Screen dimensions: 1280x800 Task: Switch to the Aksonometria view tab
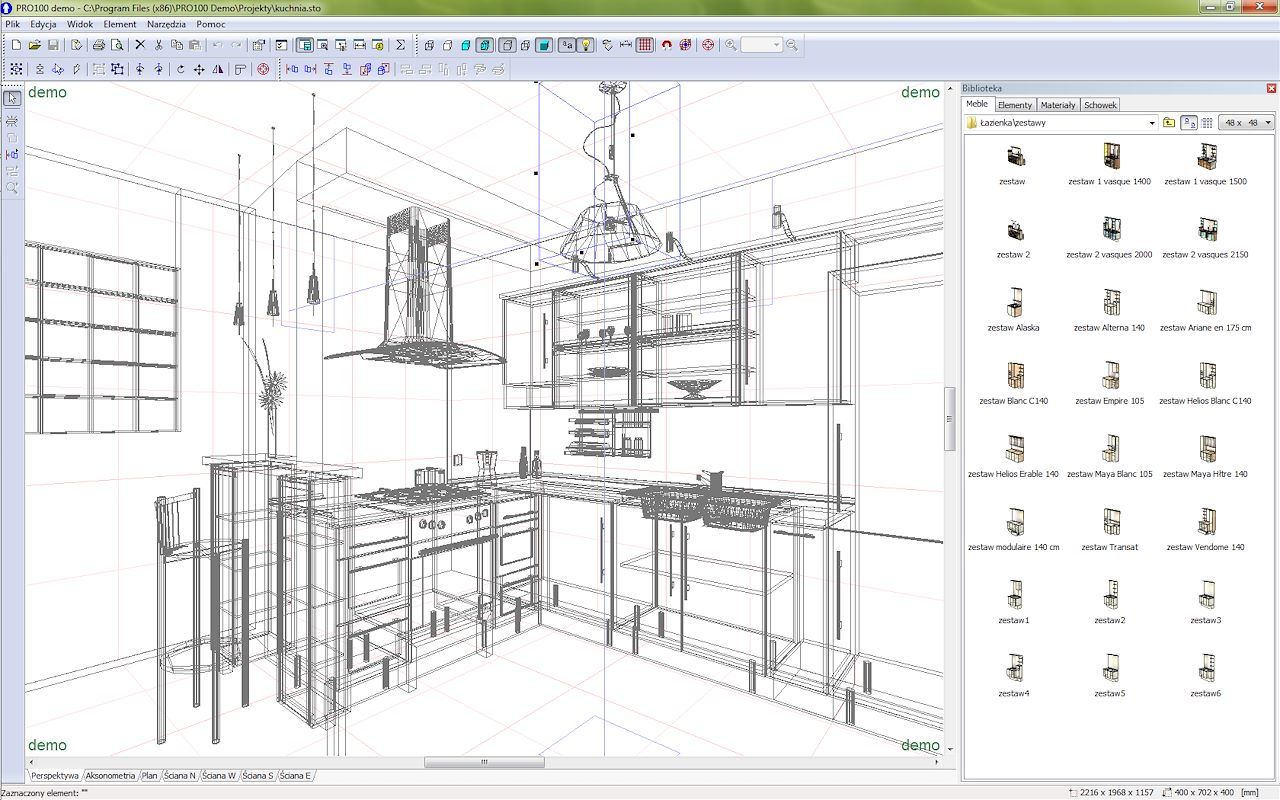click(x=110, y=775)
